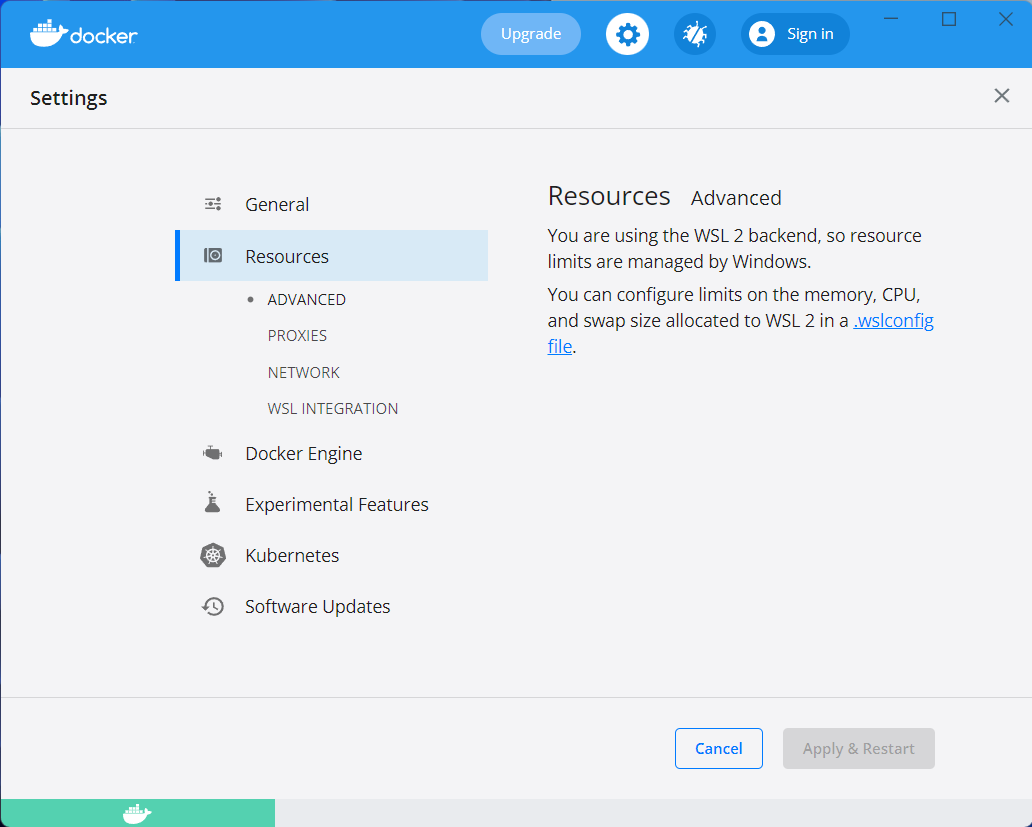The height and width of the screenshot is (827, 1032).
Task: Click the Upgrade button
Action: click(530, 33)
